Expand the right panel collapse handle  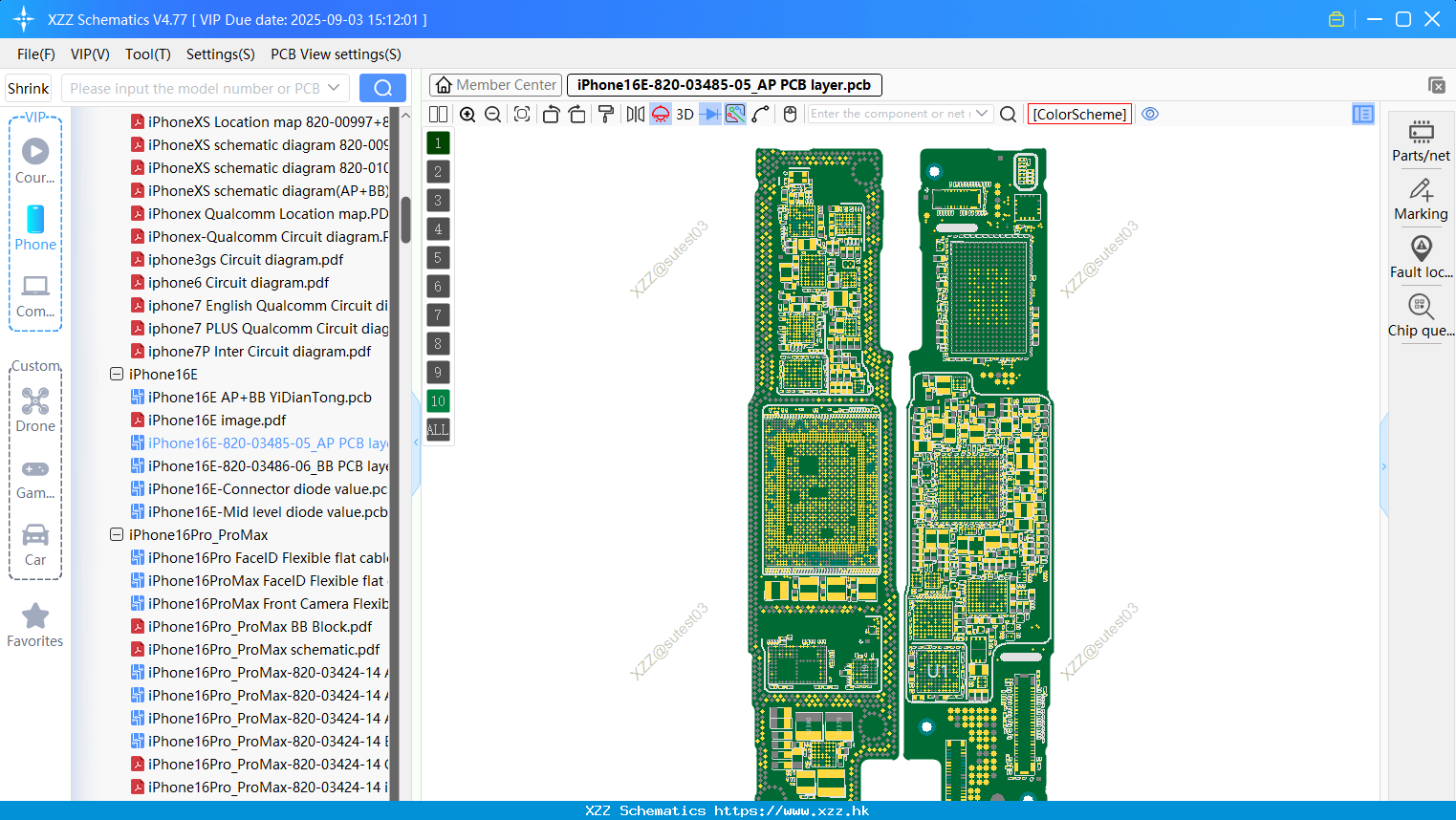[1383, 466]
